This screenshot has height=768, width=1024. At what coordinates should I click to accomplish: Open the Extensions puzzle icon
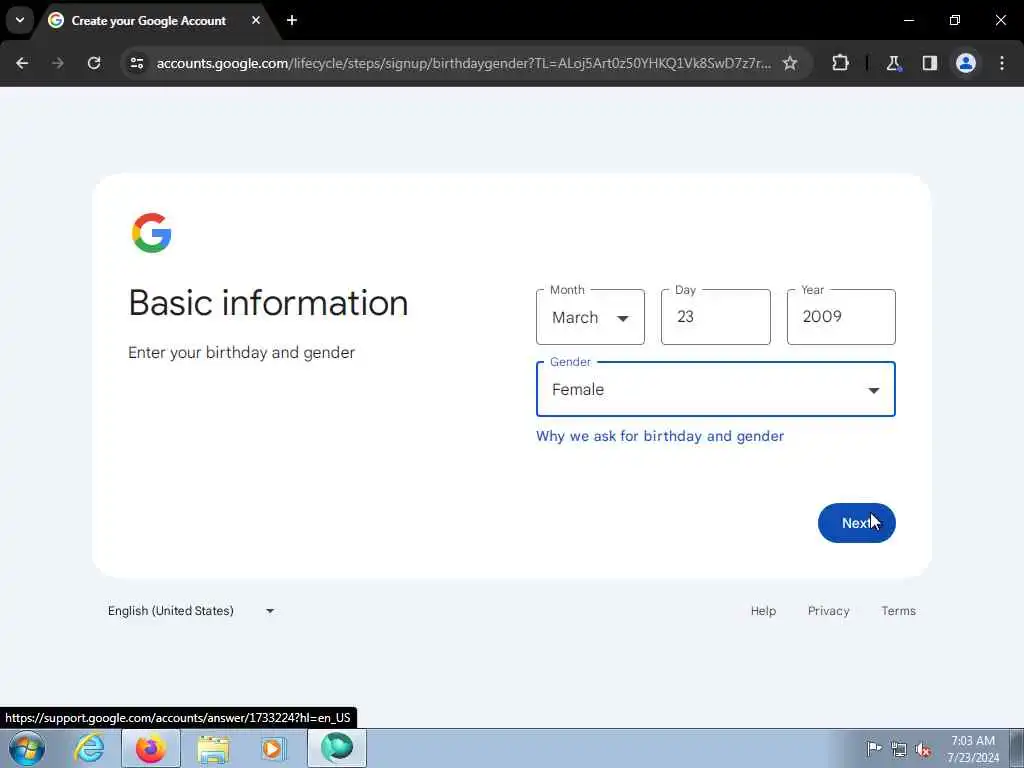(840, 63)
